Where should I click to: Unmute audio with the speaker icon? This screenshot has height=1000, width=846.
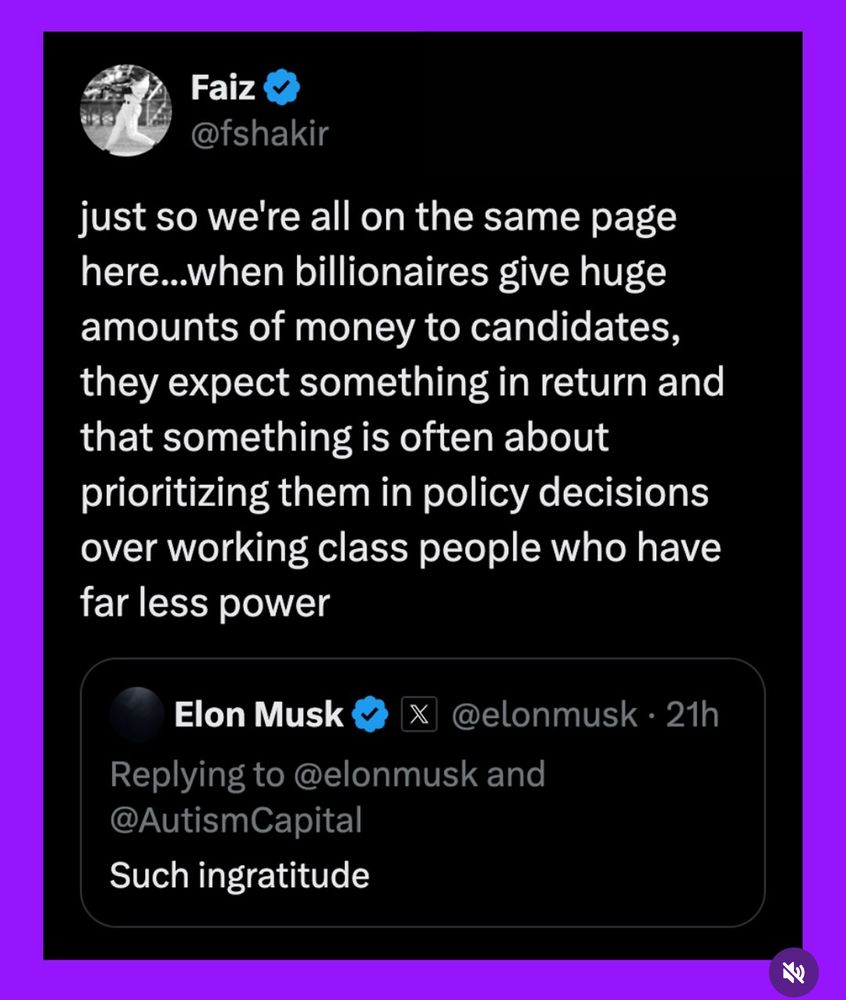[x=794, y=973]
